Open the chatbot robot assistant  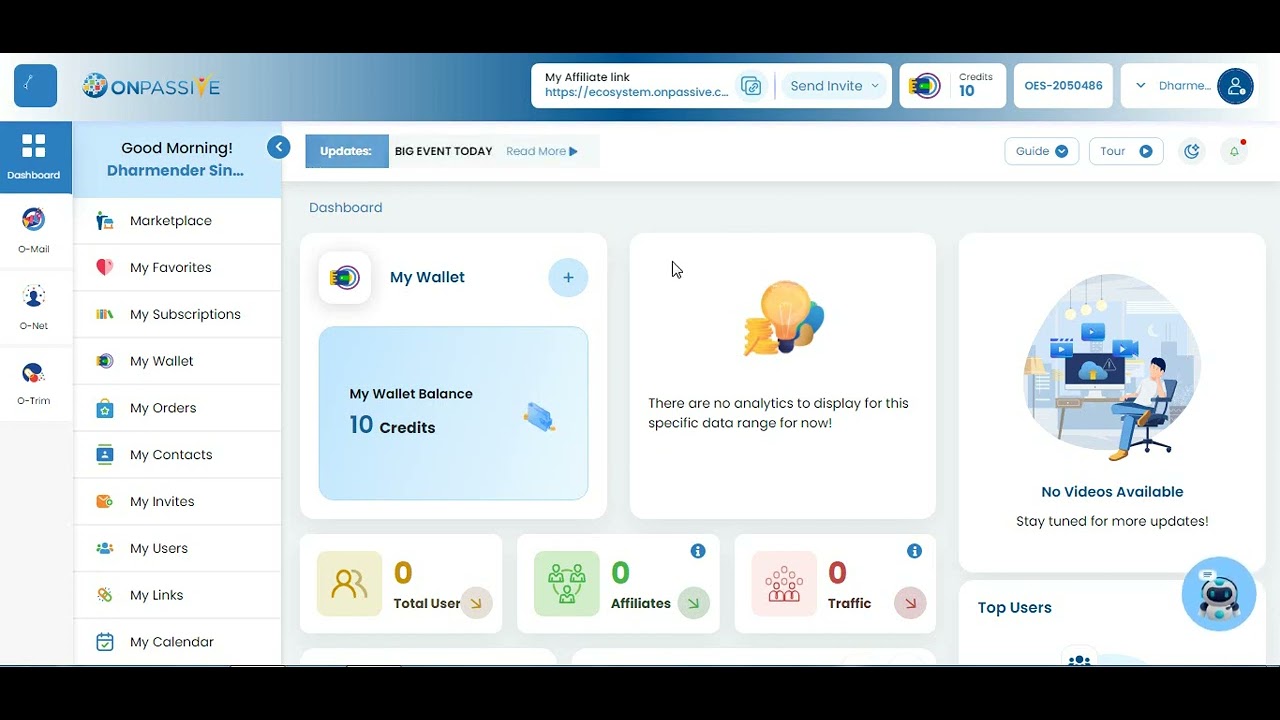pos(1218,594)
